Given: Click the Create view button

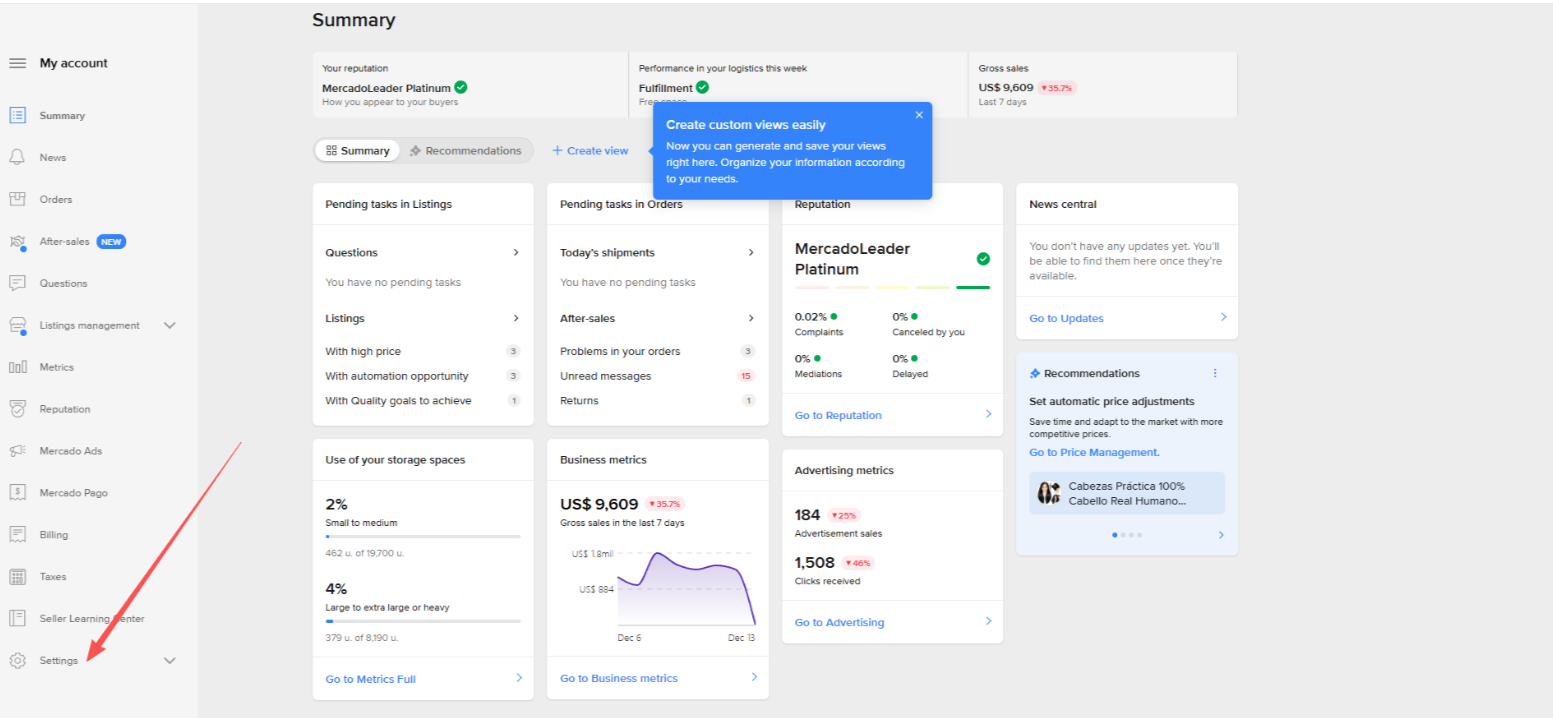Looking at the screenshot, I should click(590, 151).
